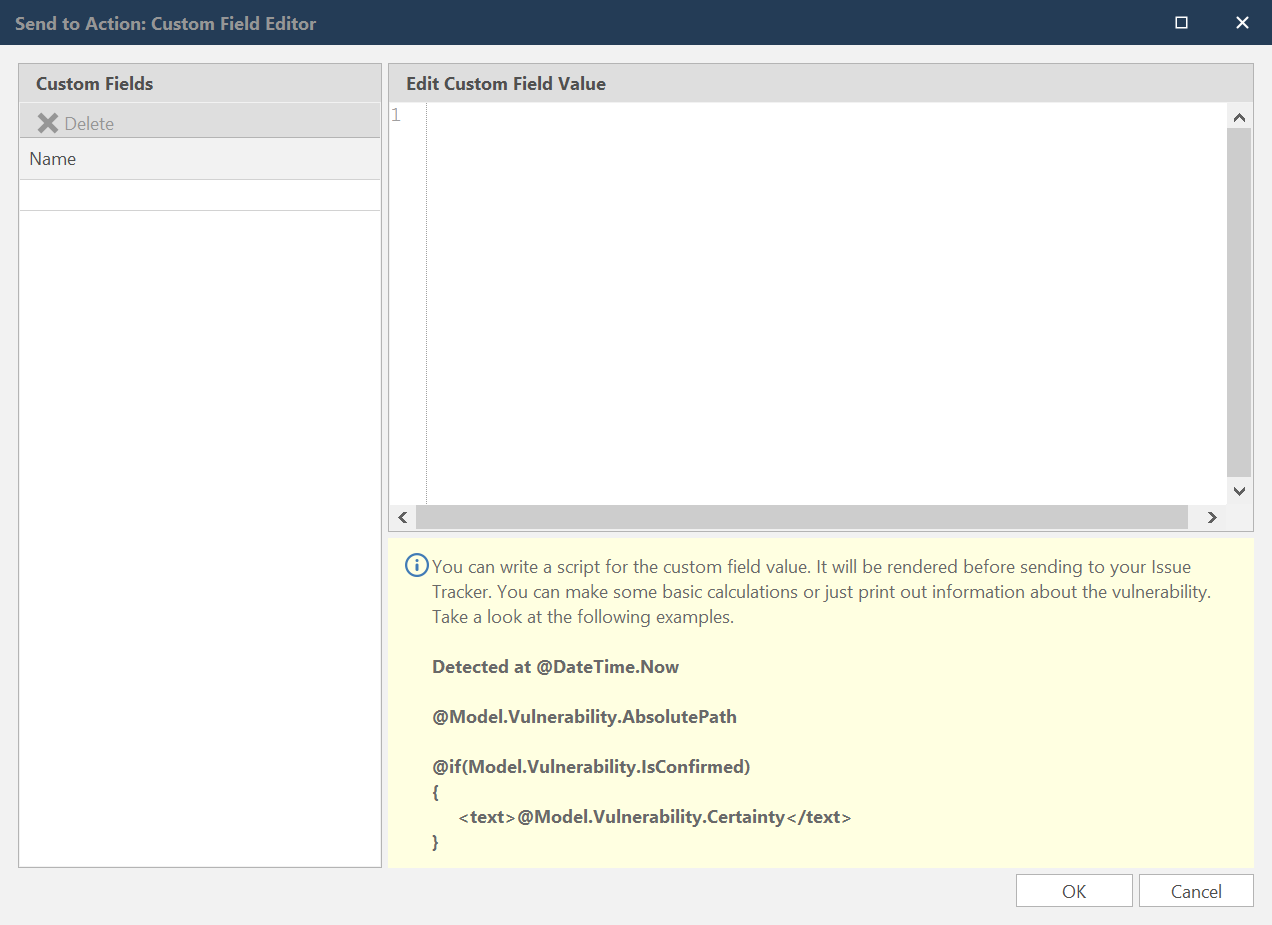
Task: Click the Delete X icon
Action: 47,123
